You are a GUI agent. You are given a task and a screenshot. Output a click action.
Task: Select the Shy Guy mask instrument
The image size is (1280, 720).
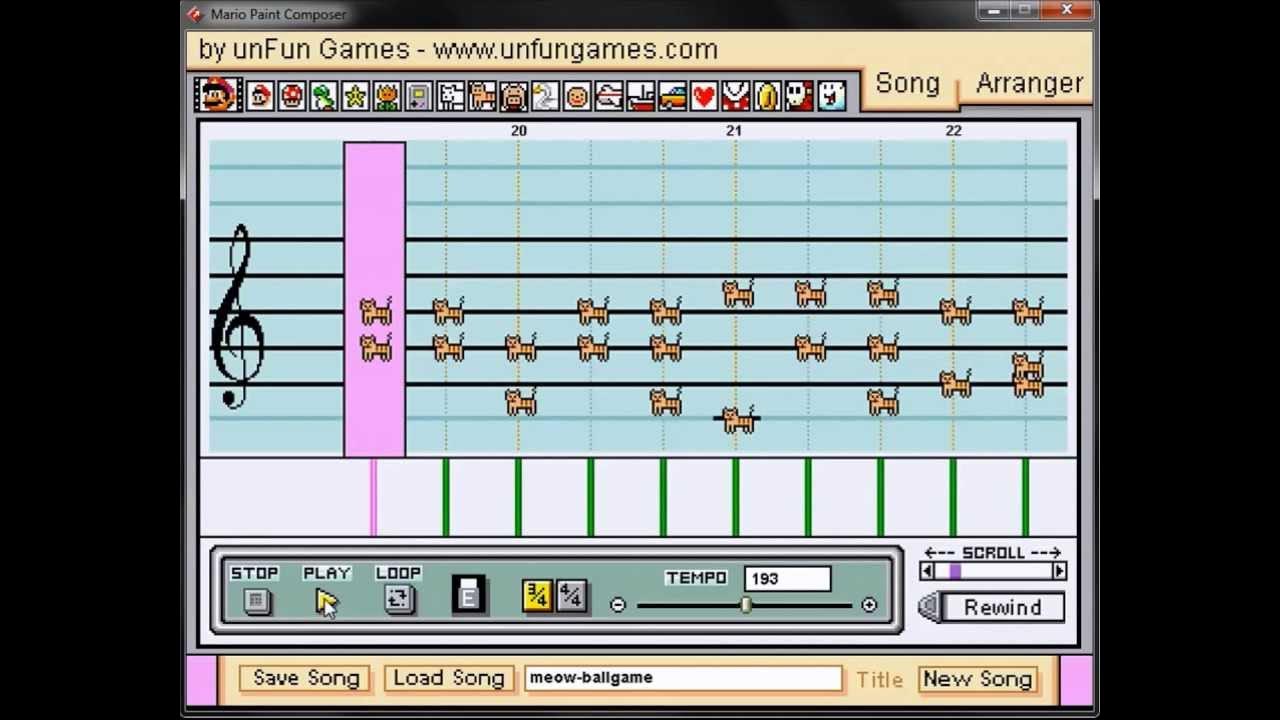pyautogui.click(x=798, y=96)
